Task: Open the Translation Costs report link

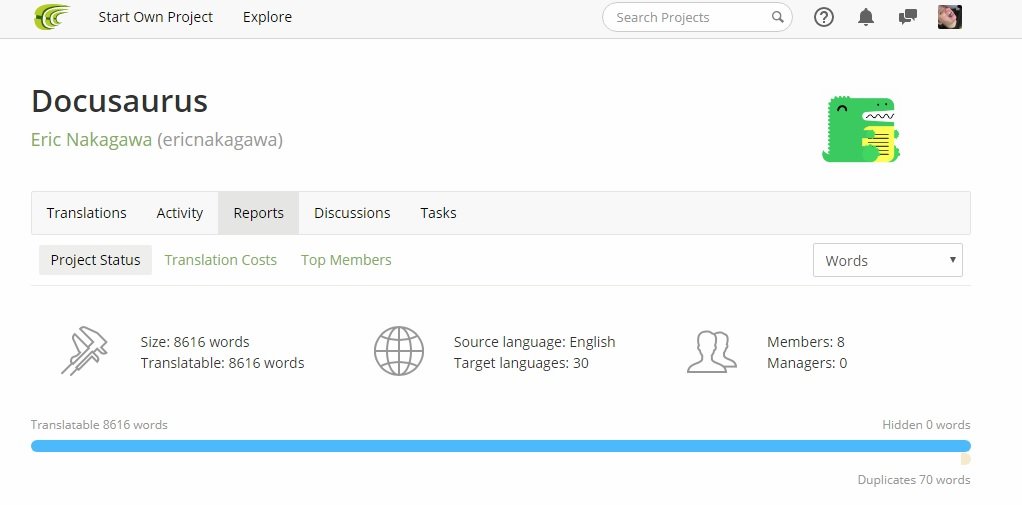Action: click(220, 260)
